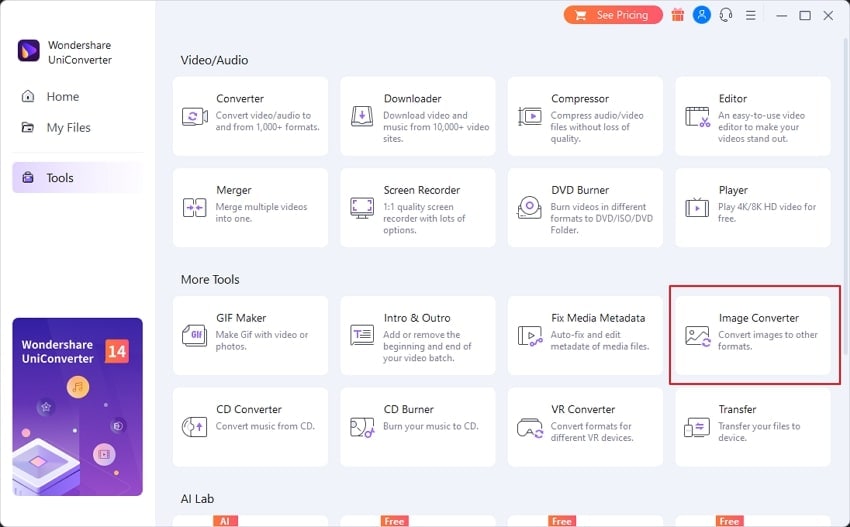850x527 pixels.
Task: Click the Merger tool icon
Action: 195,208
